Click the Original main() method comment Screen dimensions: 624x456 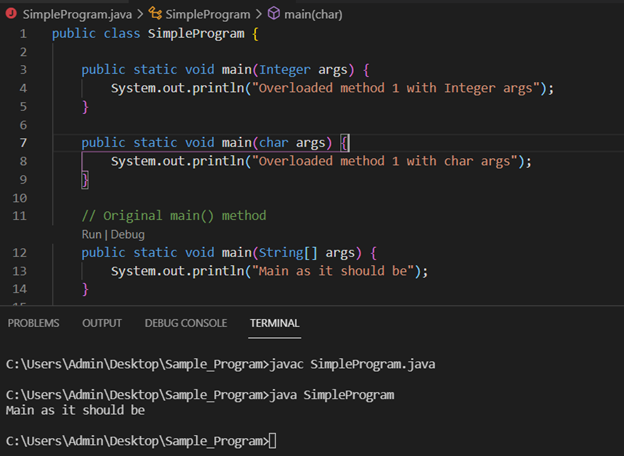tap(174, 216)
